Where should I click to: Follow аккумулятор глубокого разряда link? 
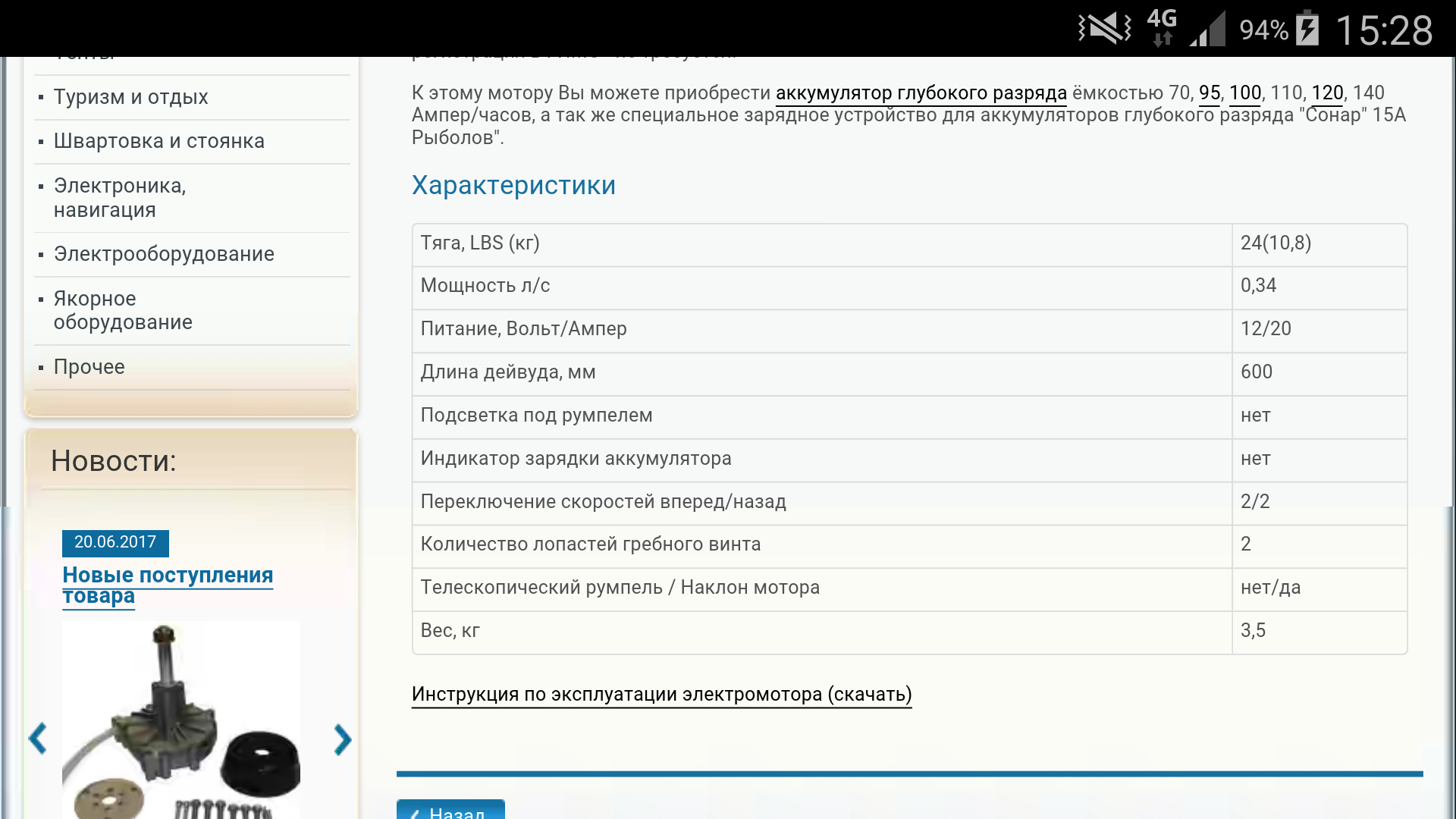pyautogui.click(x=921, y=93)
